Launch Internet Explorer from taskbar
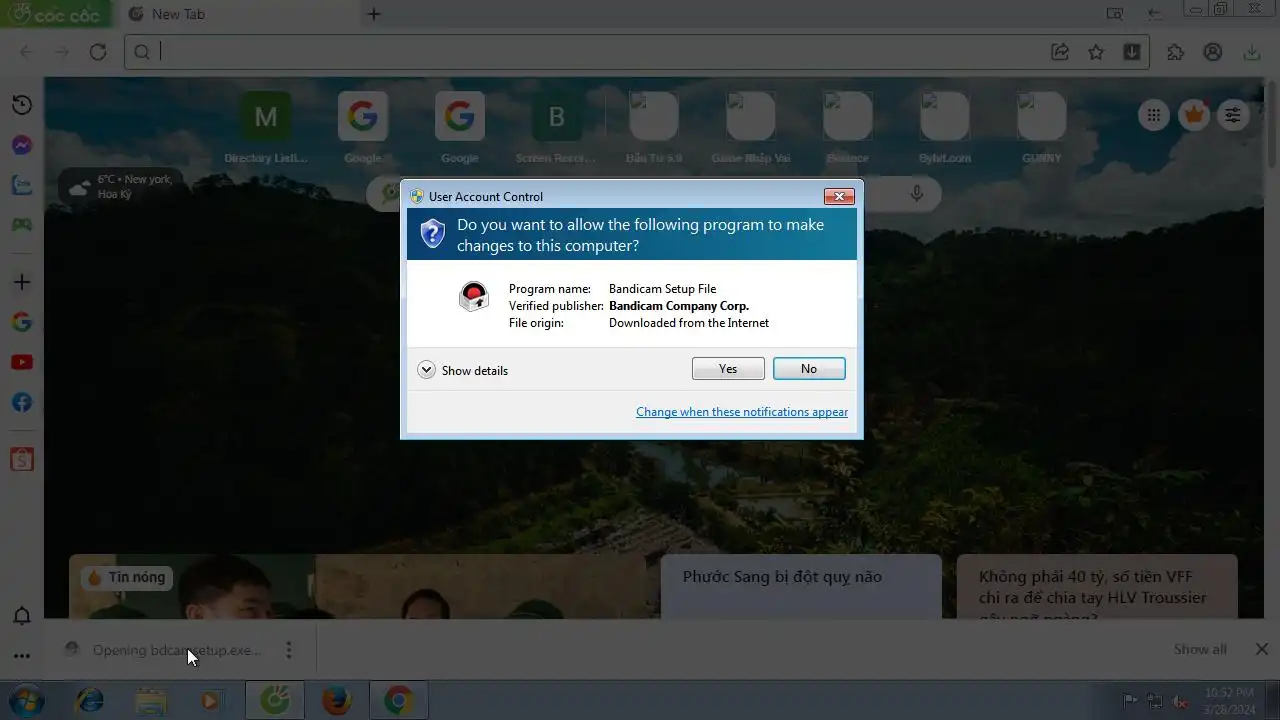The image size is (1280, 720). pos(90,701)
